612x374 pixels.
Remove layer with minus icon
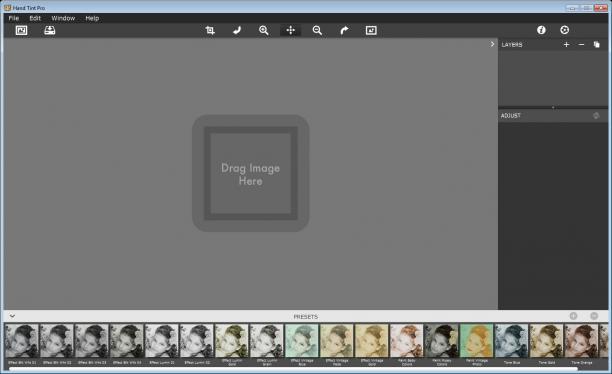[581, 45]
